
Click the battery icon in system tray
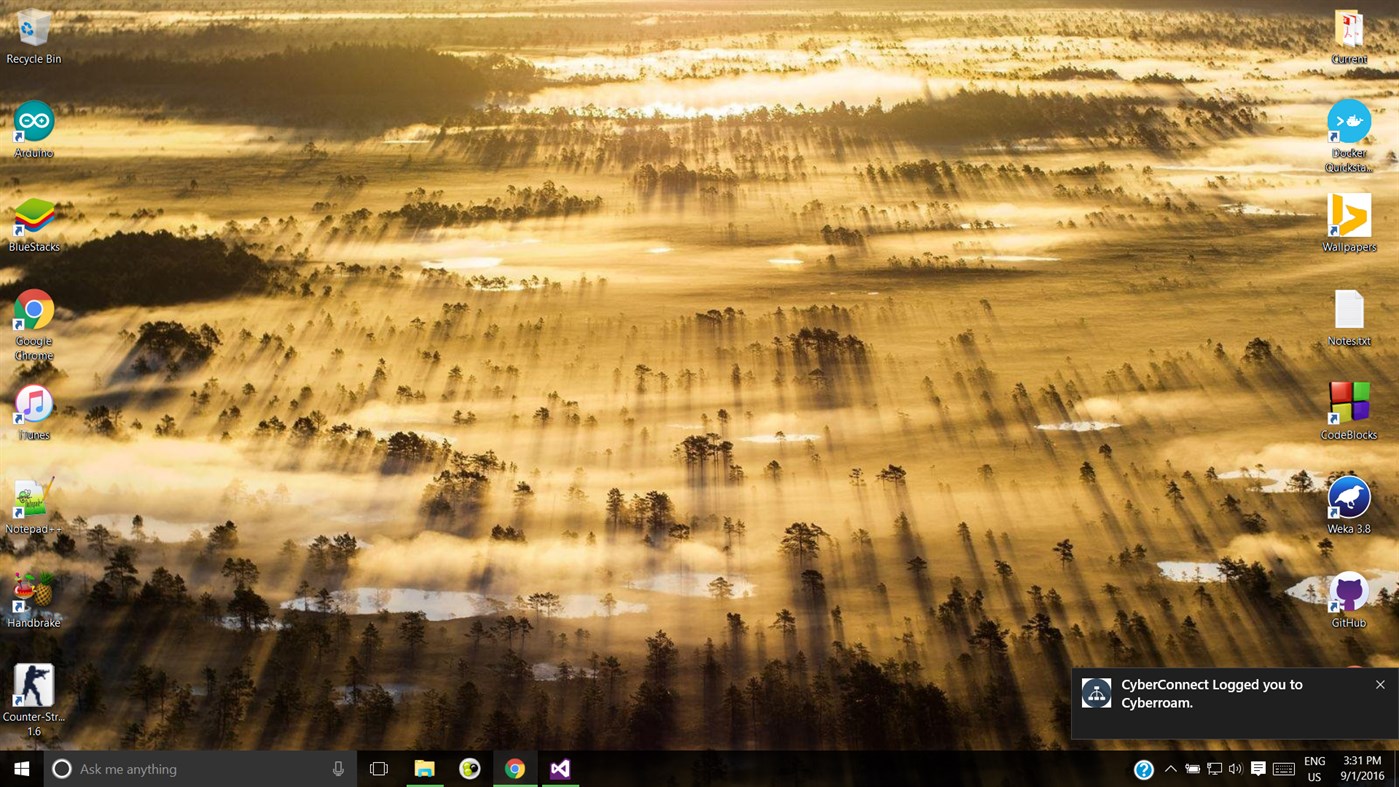(1193, 769)
